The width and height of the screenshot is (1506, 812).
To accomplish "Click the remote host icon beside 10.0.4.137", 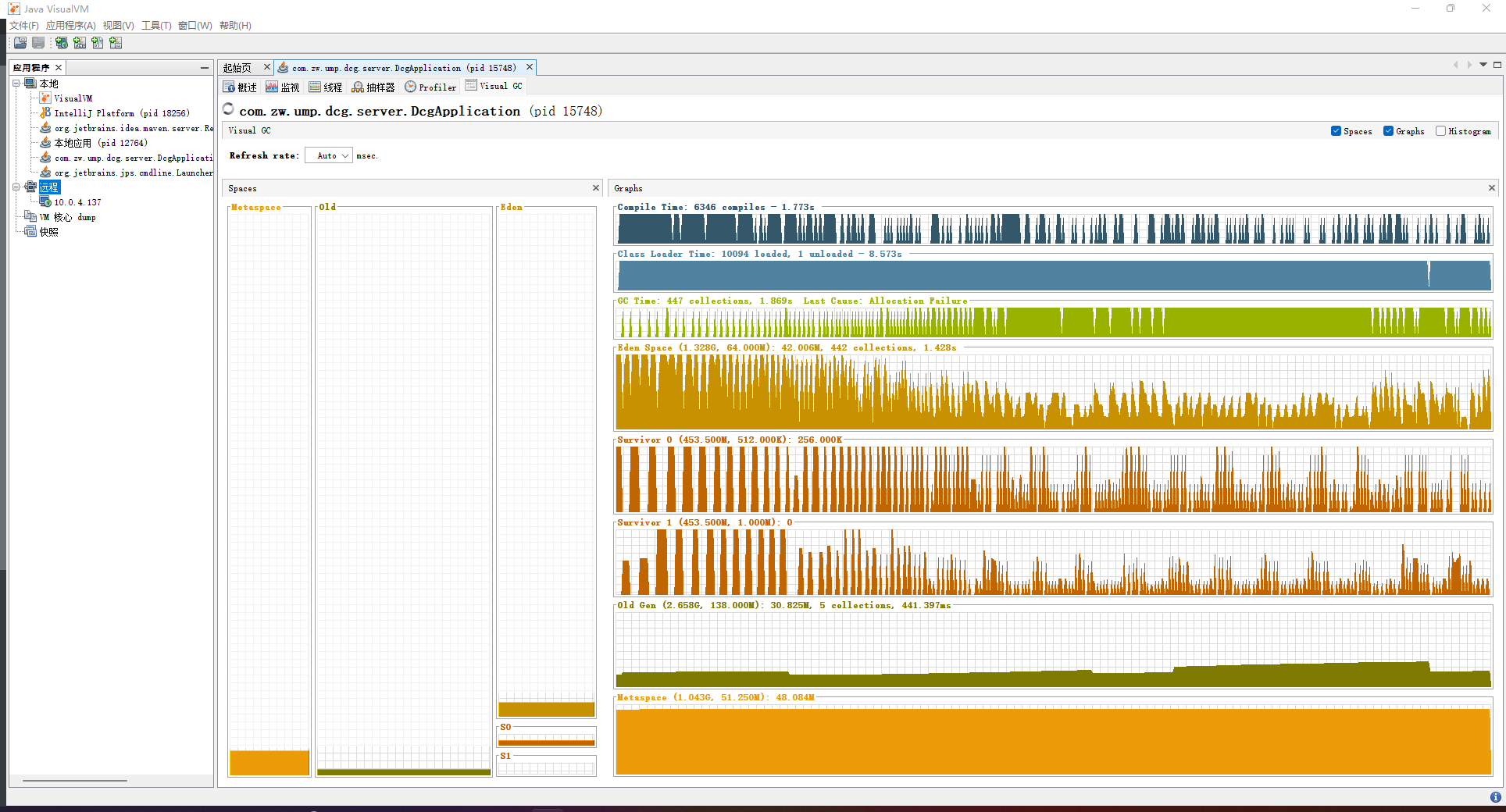I will click(x=45, y=202).
